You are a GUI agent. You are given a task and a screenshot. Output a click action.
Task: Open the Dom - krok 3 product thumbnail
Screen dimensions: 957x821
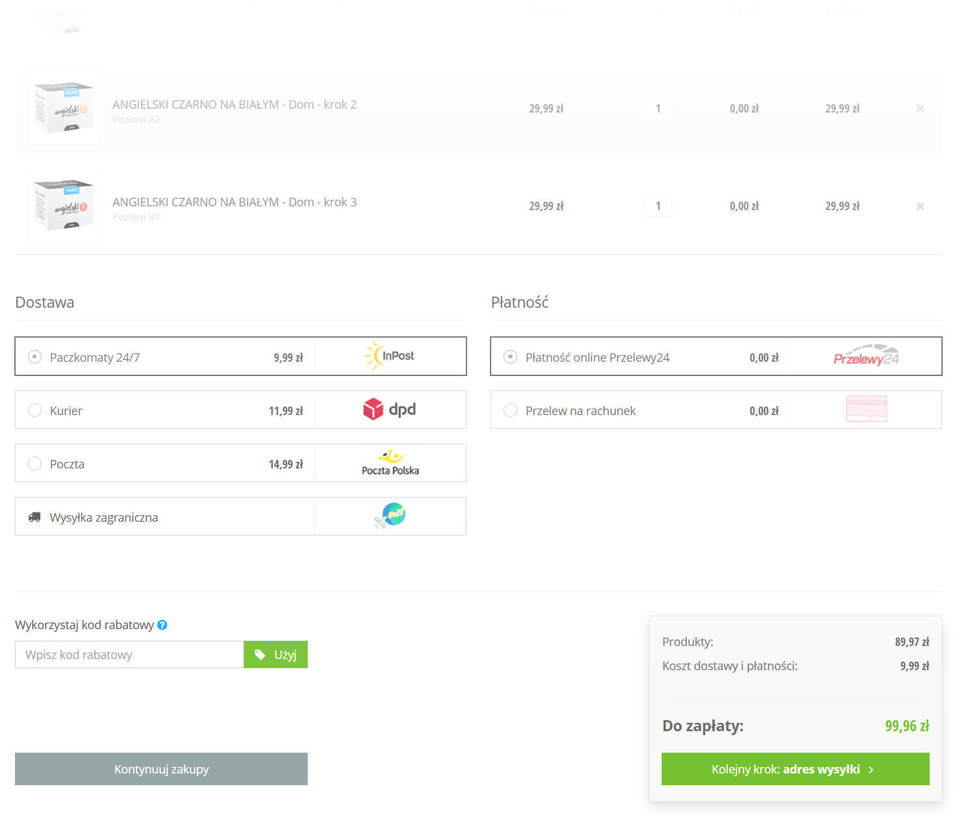[64, 206]
